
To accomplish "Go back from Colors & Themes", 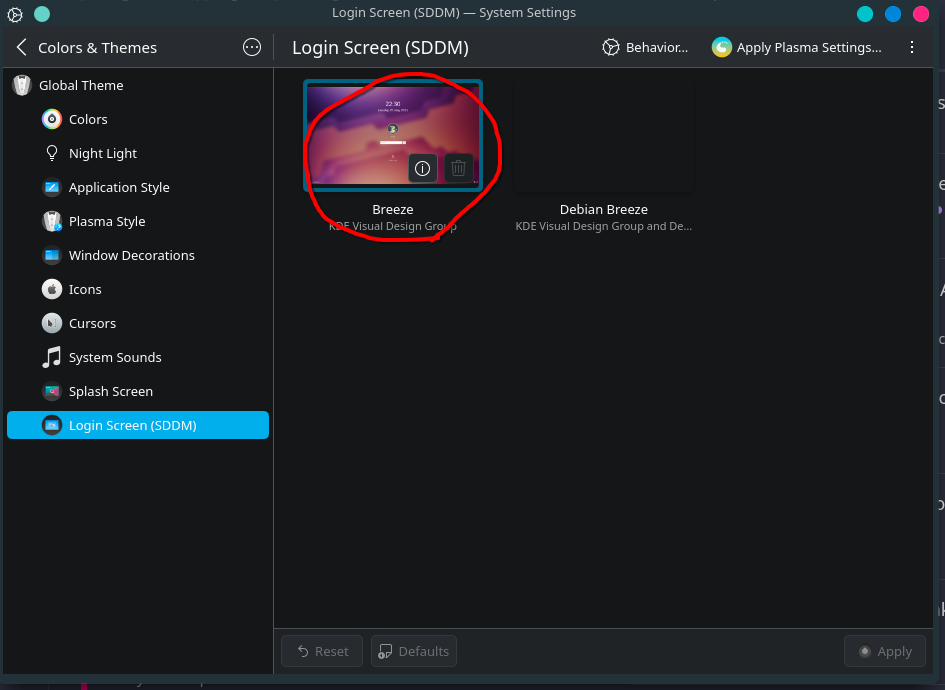I will (22, 47).
